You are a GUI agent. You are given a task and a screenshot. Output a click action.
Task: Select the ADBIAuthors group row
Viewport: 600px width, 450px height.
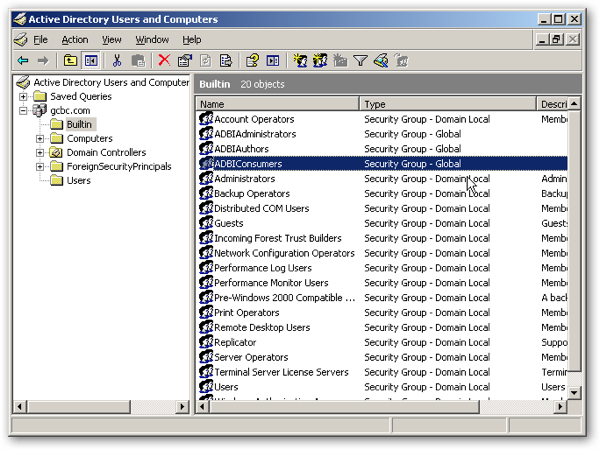[382, 149]
